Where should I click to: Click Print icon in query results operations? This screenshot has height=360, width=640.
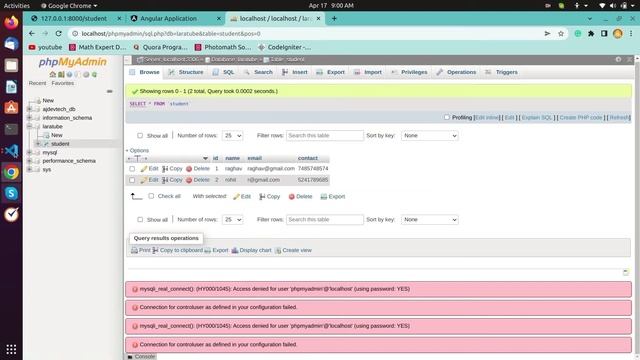134,250
